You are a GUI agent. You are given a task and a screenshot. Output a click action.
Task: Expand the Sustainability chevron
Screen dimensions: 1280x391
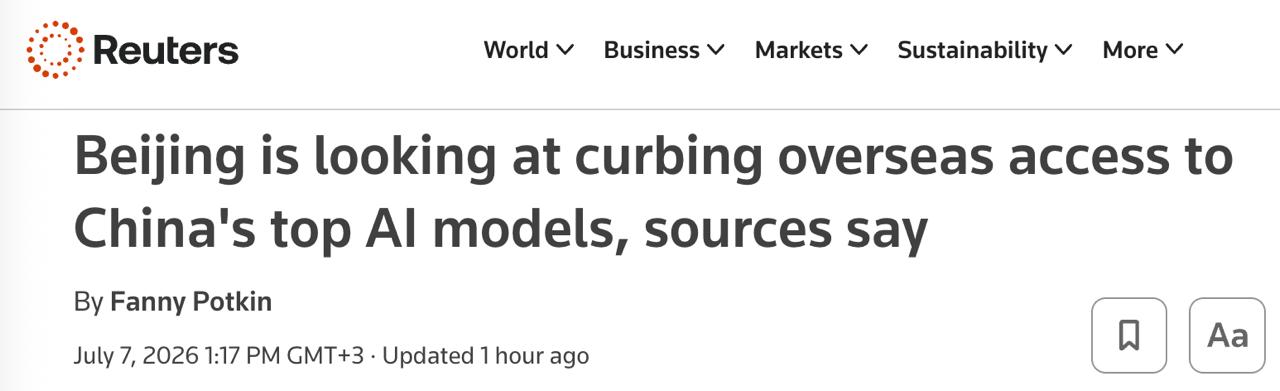click(x=1063, y=50)
